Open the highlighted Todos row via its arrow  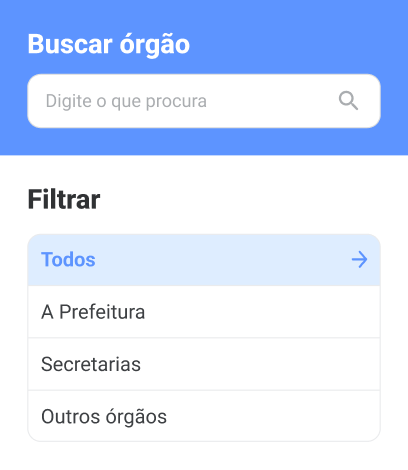coord(359,260)
